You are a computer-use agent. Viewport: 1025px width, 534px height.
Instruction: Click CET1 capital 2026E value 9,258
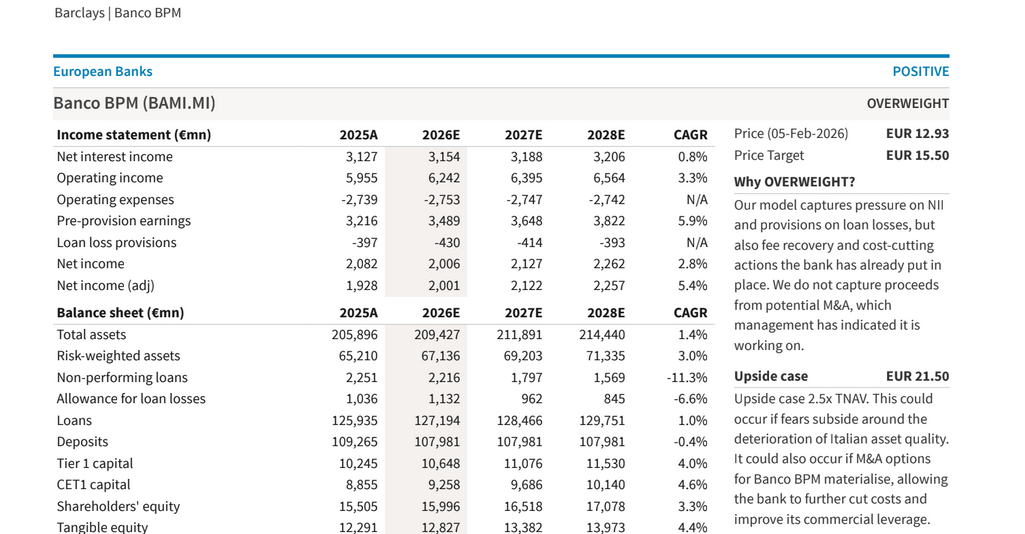pyautogui.click(x=444, y=485)
